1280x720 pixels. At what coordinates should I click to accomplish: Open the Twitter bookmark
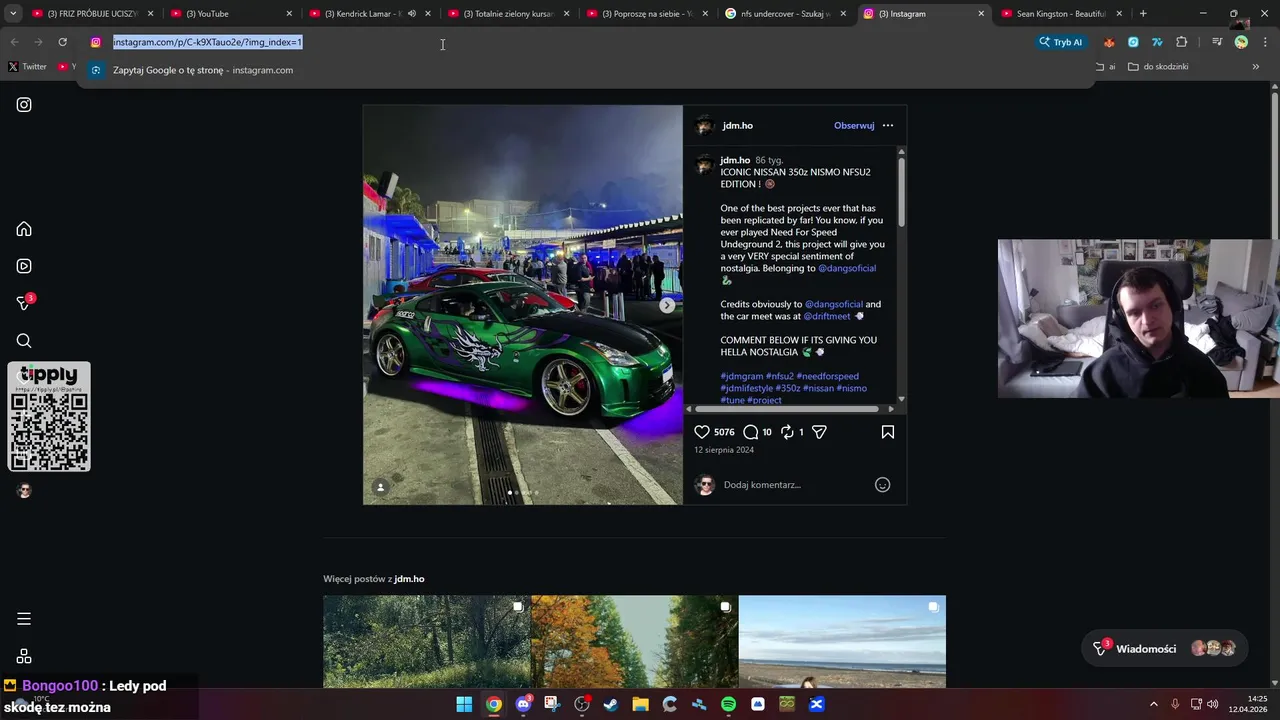point(28,67)
